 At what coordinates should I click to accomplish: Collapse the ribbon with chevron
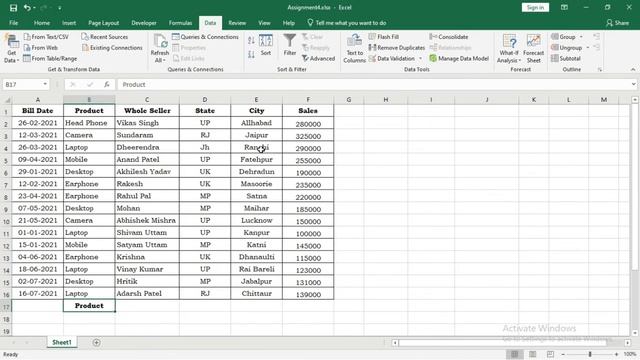click(x=633, y=70)
